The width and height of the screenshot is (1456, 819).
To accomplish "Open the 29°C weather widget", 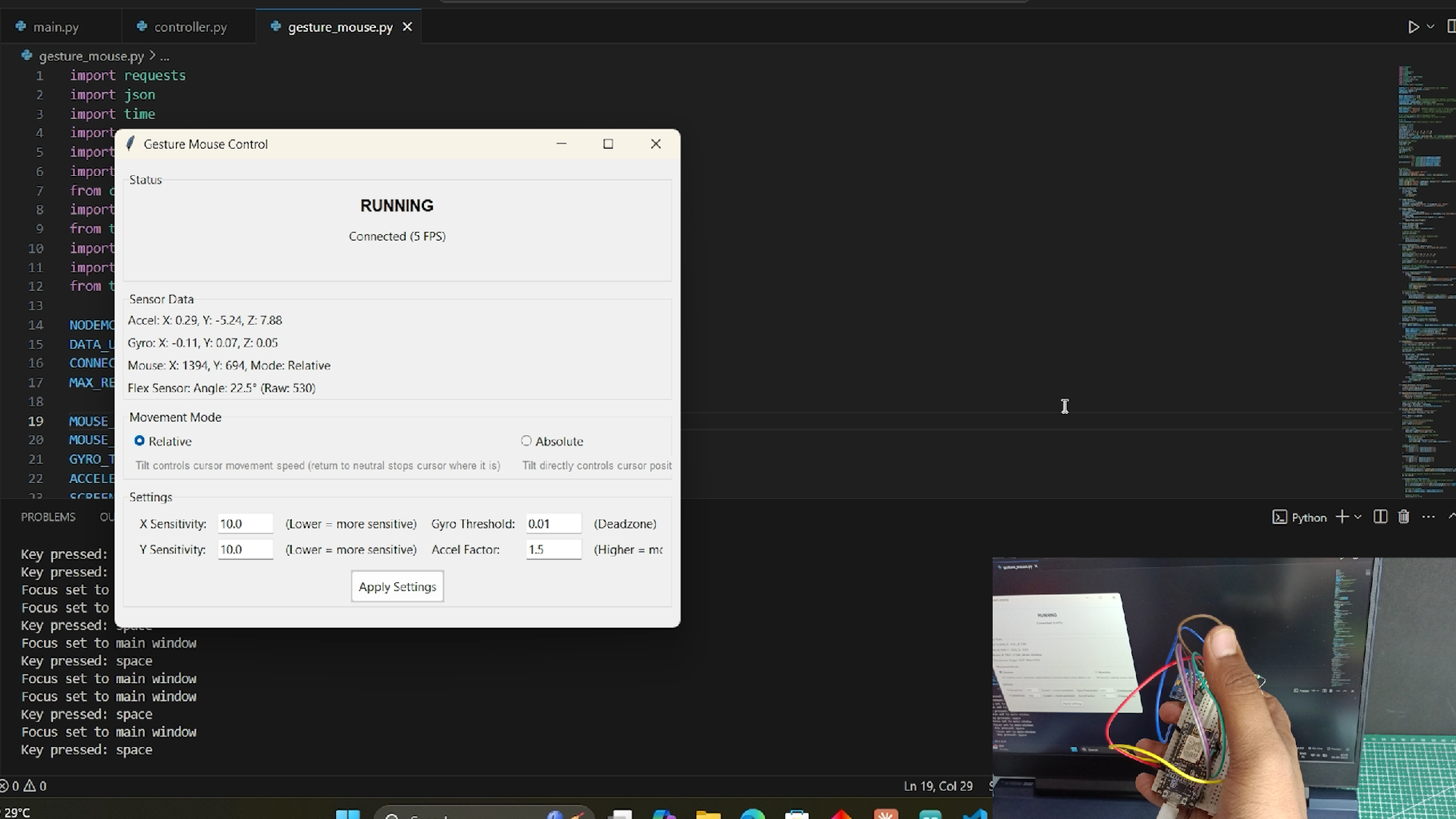I will (16, 812).
